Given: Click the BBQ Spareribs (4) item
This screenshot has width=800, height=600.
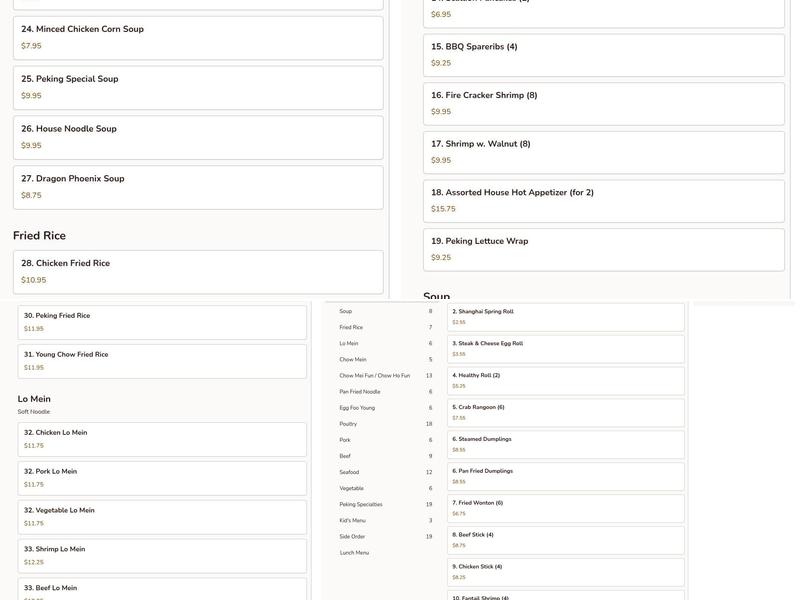Looking at the screenshot, I should tap(603, 55).
